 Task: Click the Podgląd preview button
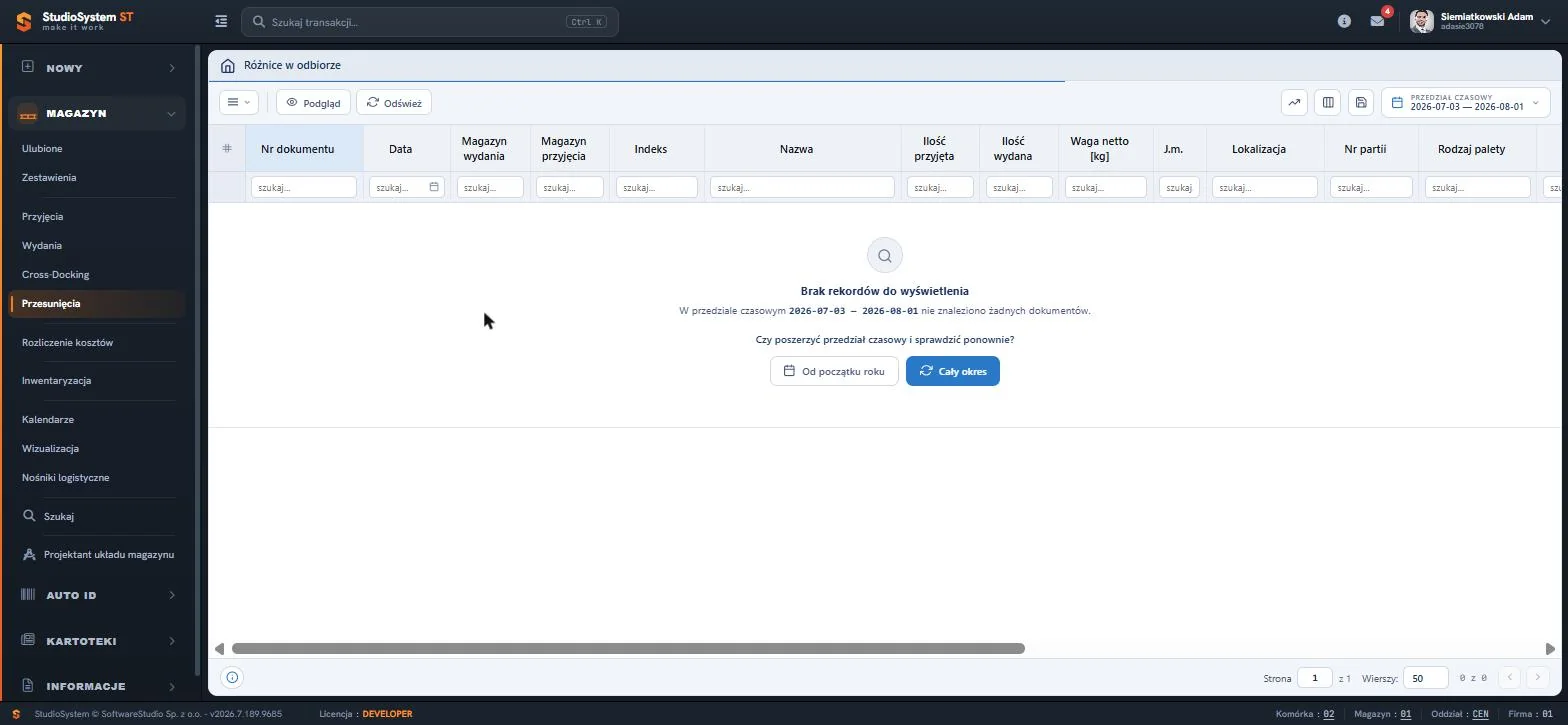pos(313,102)
